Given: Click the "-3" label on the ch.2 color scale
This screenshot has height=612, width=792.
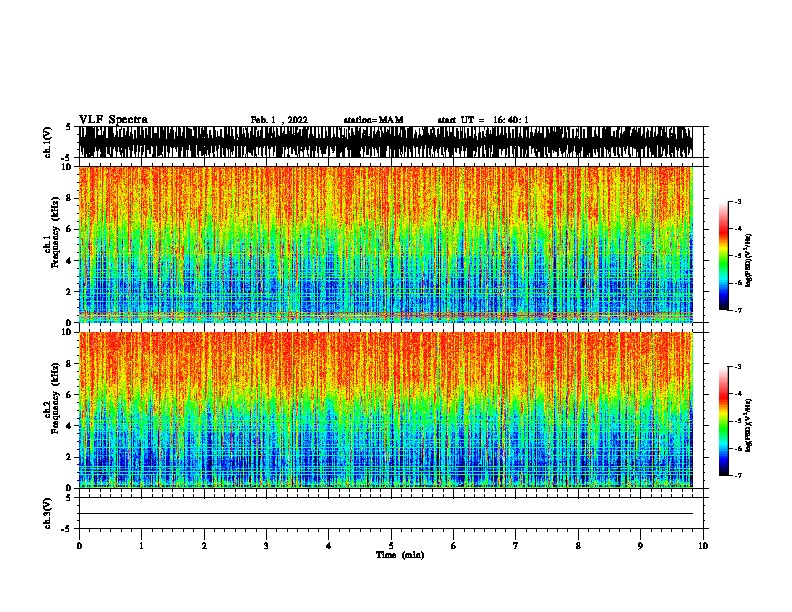Looking at the screenshot, I should pos(737,367).
